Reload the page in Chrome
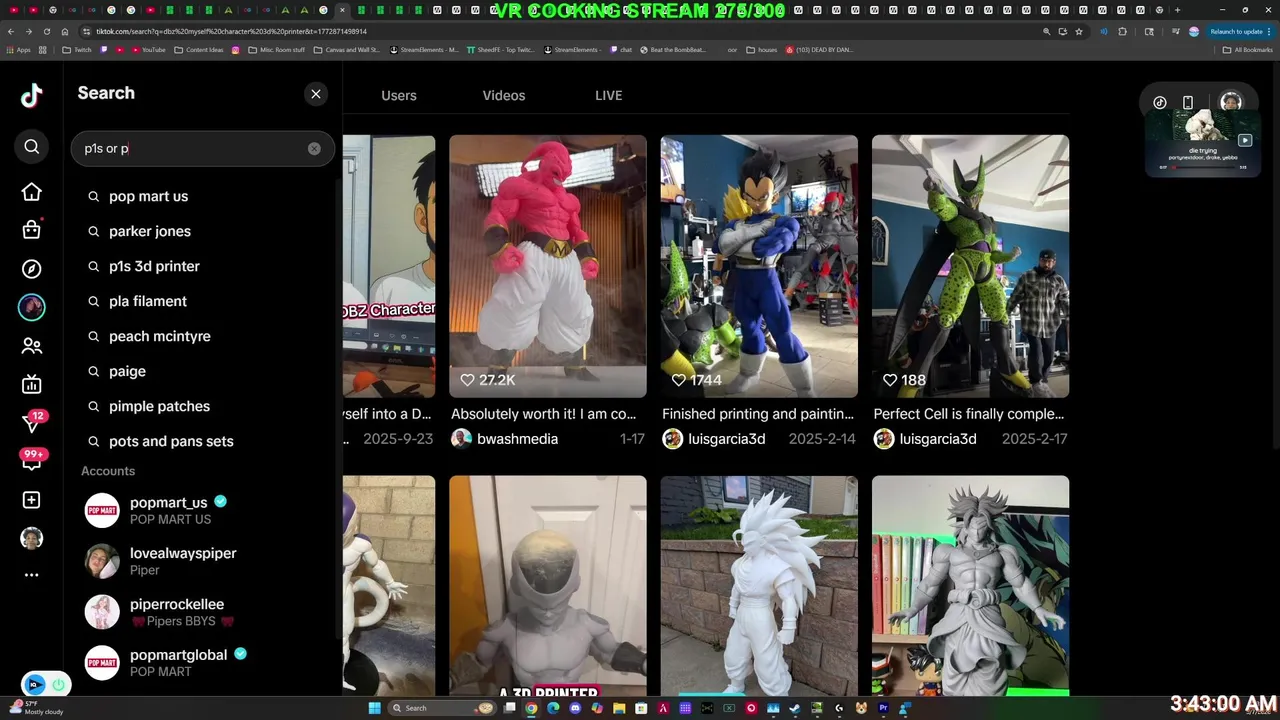 click(x=46, y=31)
